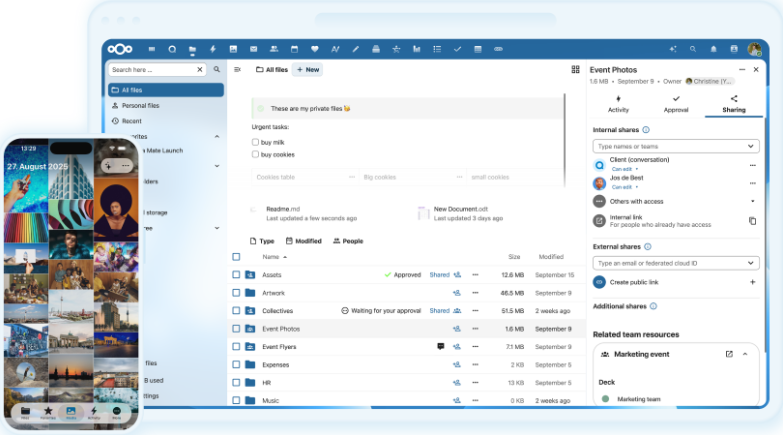Sort files by Name column header
The height and width of the screenshot is (435, 783).
click(x=275, y=257)
